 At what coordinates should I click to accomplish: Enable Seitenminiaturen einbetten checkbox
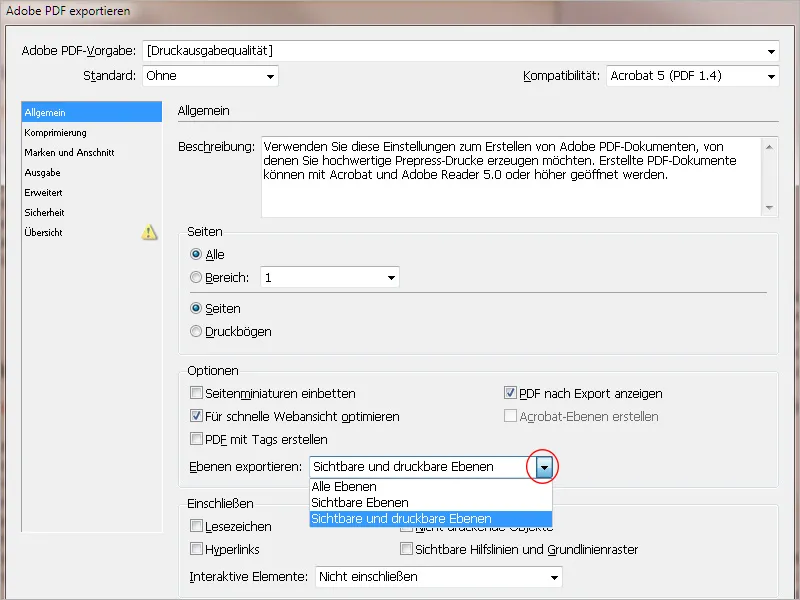pyautogui.click(x=196, y=393)
